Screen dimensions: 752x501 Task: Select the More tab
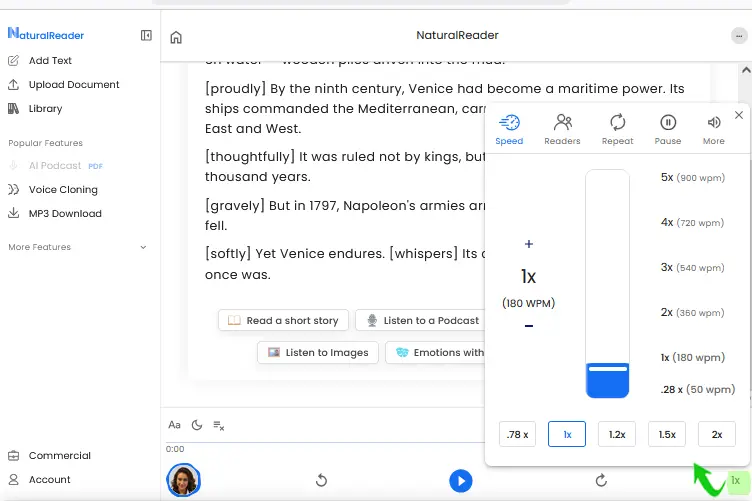tap(714, 129)
